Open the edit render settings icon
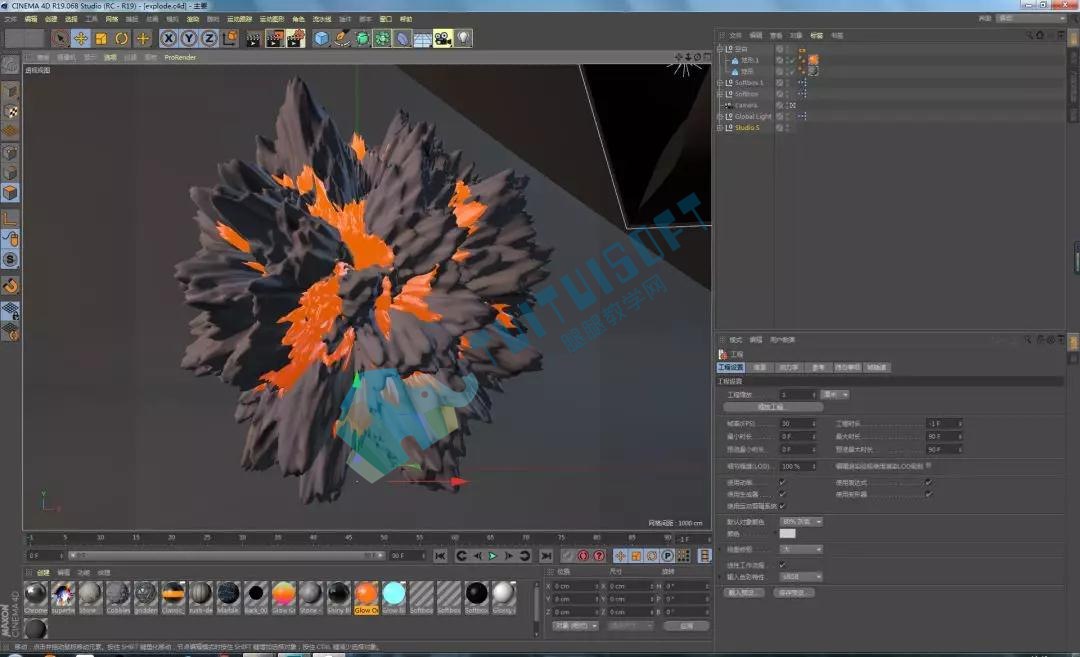 pyautogui.click(x=295, y=39)
